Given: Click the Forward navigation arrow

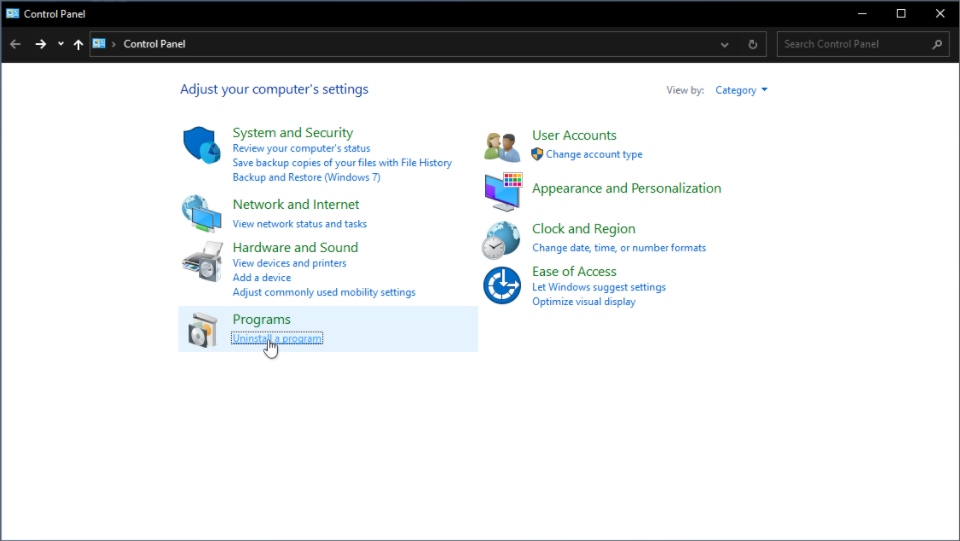Looking at the screenshot, I should [x=40, y=44].
